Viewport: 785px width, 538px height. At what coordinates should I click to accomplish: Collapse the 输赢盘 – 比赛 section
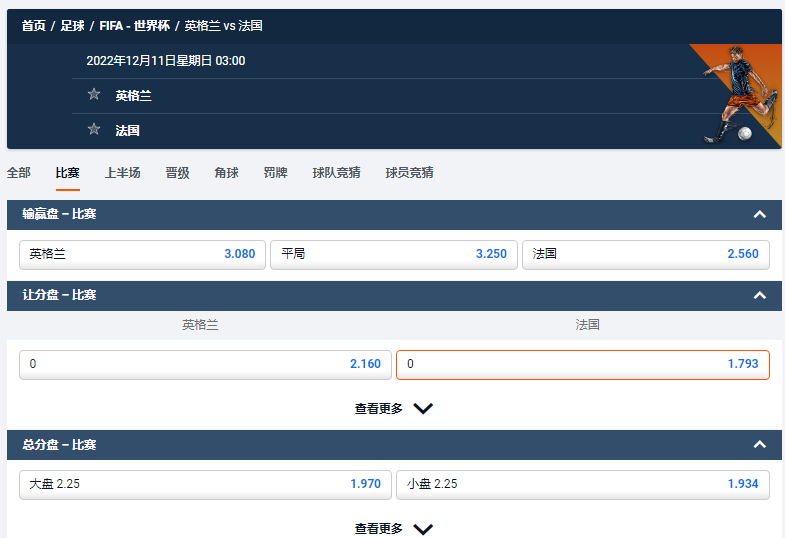pyautogui.click(x=759, y=214)
